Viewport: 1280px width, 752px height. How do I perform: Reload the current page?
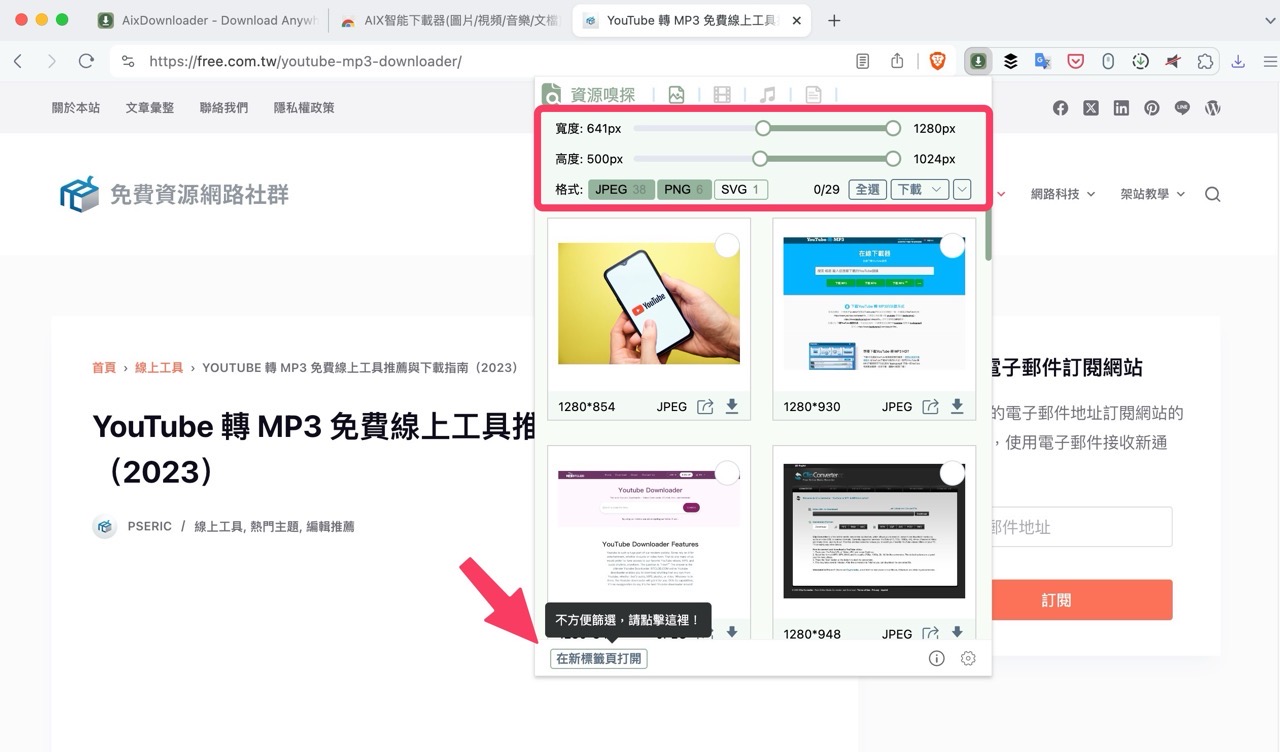(x=86, y=61)
